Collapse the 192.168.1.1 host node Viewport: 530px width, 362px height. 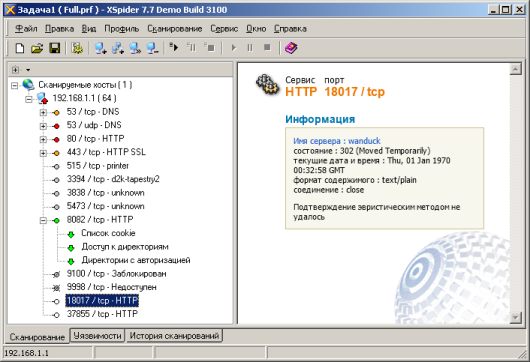[29, 99]
